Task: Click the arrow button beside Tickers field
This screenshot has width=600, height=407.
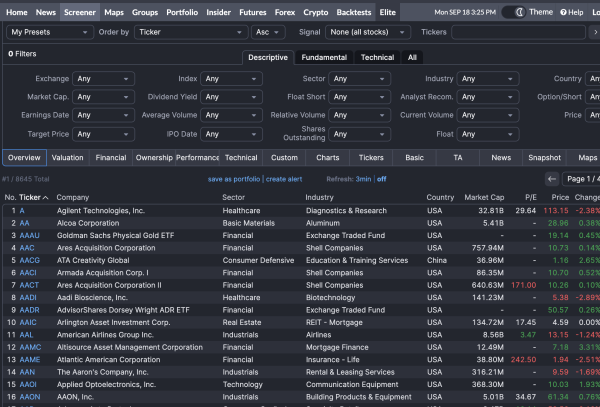Action: [x=594, y=32]
